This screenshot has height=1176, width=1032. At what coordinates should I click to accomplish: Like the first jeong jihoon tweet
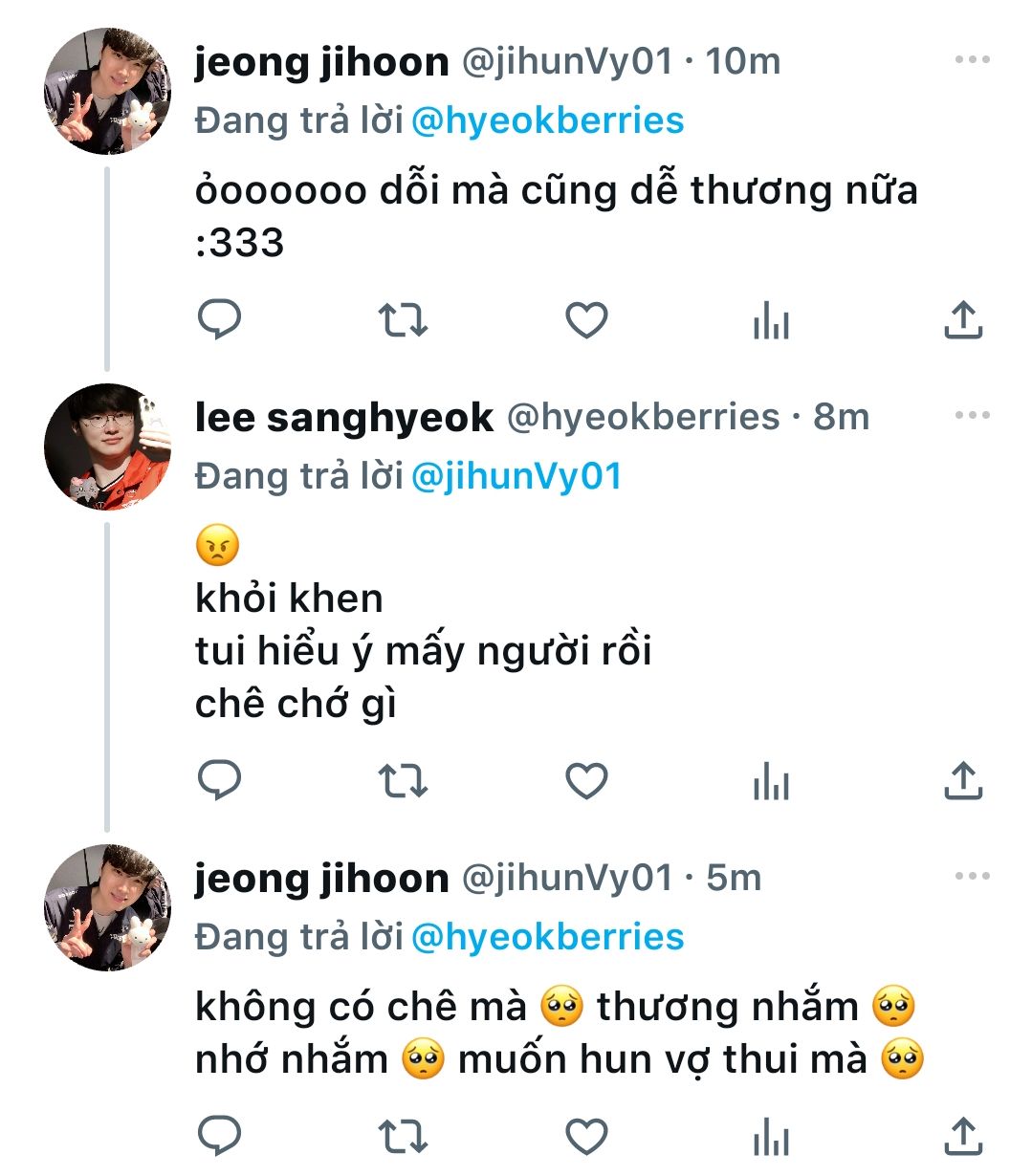pyautogui.click(x=586, y=320)
